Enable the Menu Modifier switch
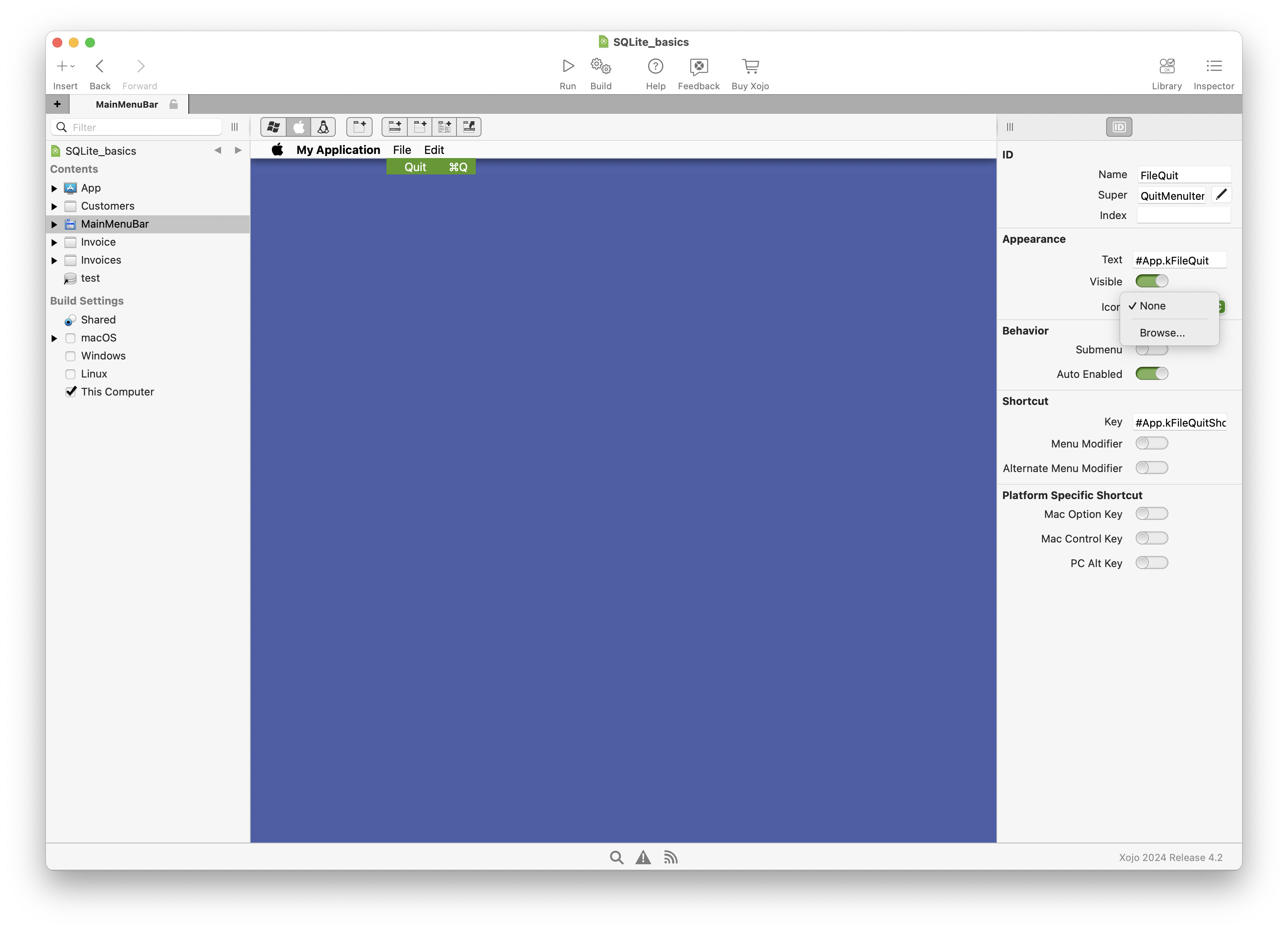This screenshot has width=1288, height=931. pos(1151,443)
